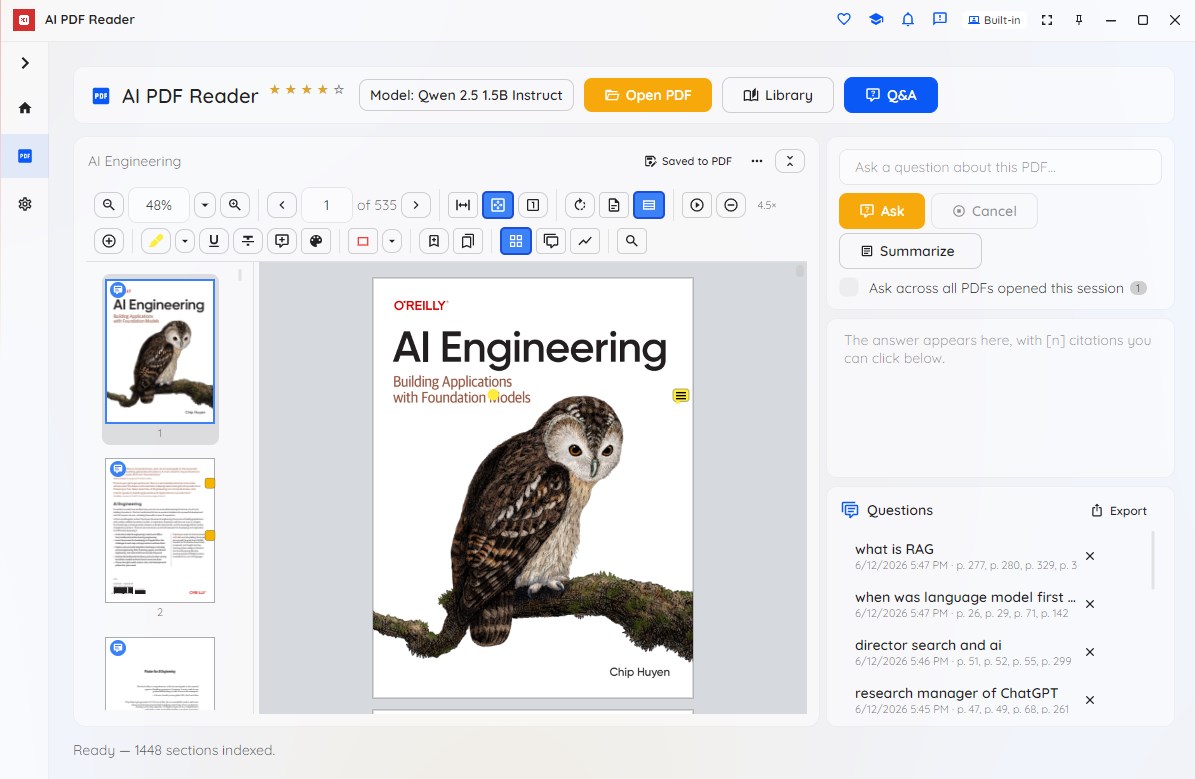Select the red rectangle shape tool
This screenshot has height=779, width=1195.
[x=363, y=241]
